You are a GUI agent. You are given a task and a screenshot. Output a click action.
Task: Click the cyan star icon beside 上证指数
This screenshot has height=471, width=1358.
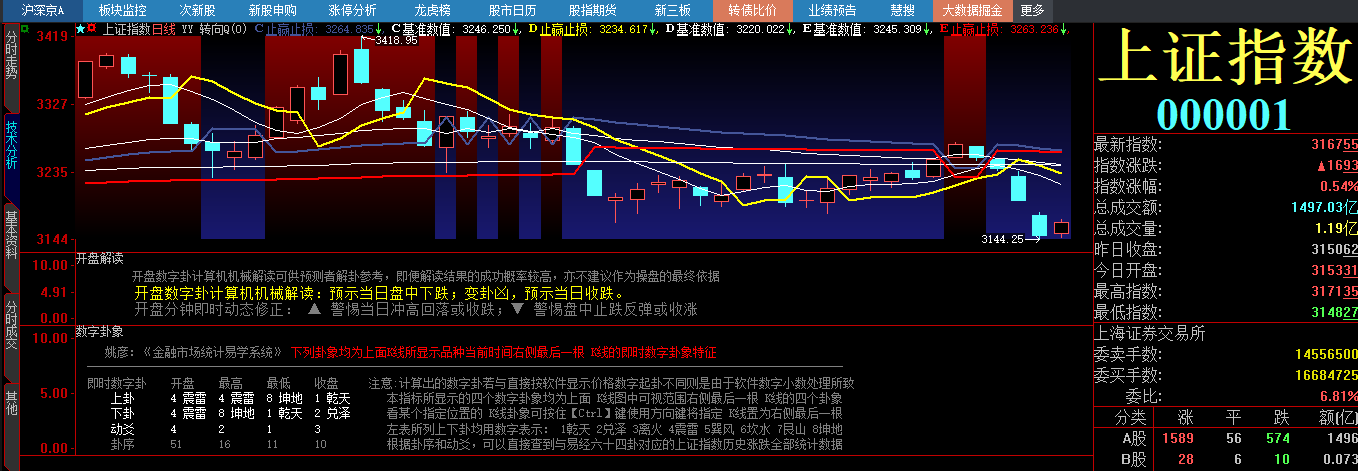[x=80, y=29]
